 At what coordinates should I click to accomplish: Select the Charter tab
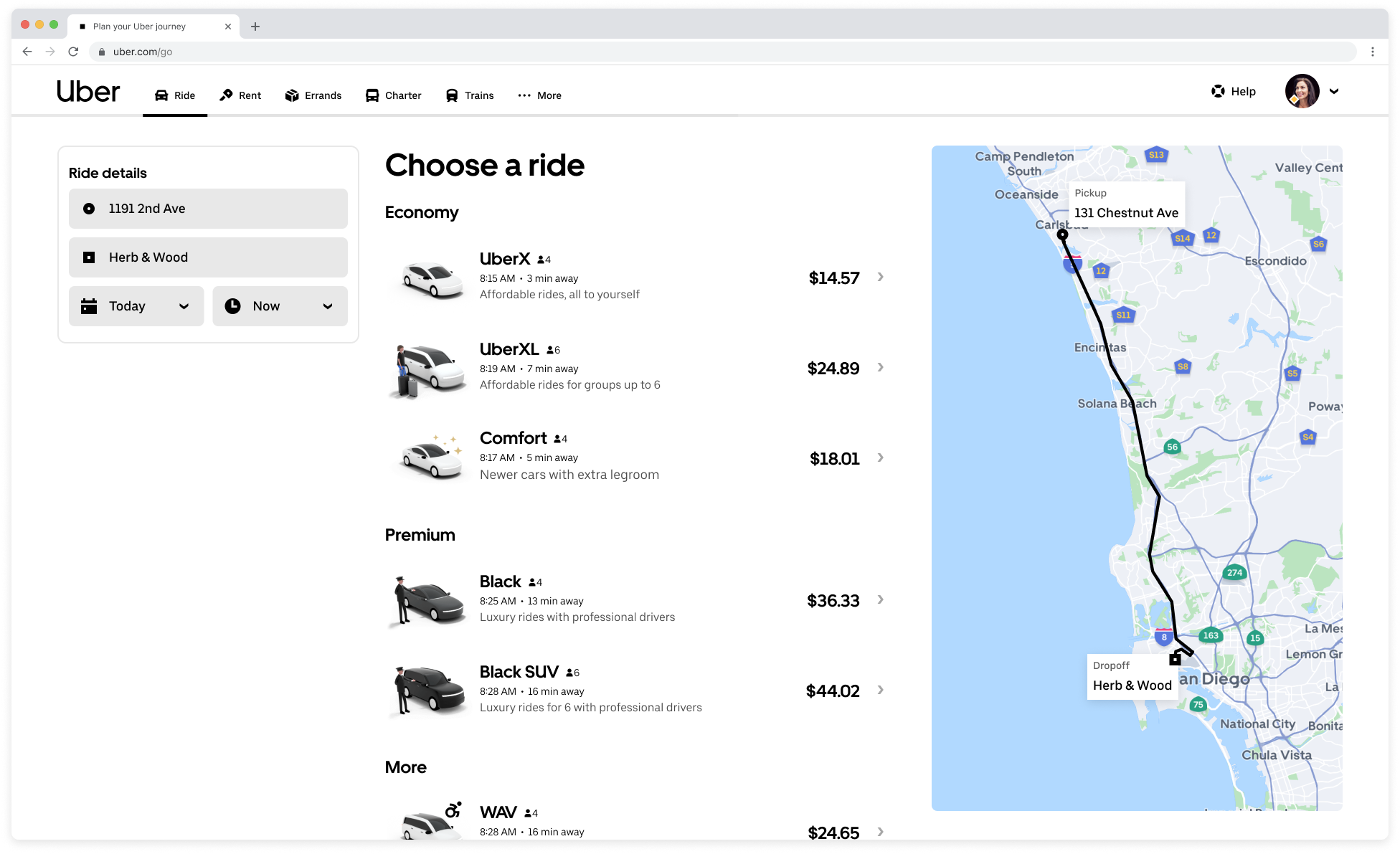point(394,95)
